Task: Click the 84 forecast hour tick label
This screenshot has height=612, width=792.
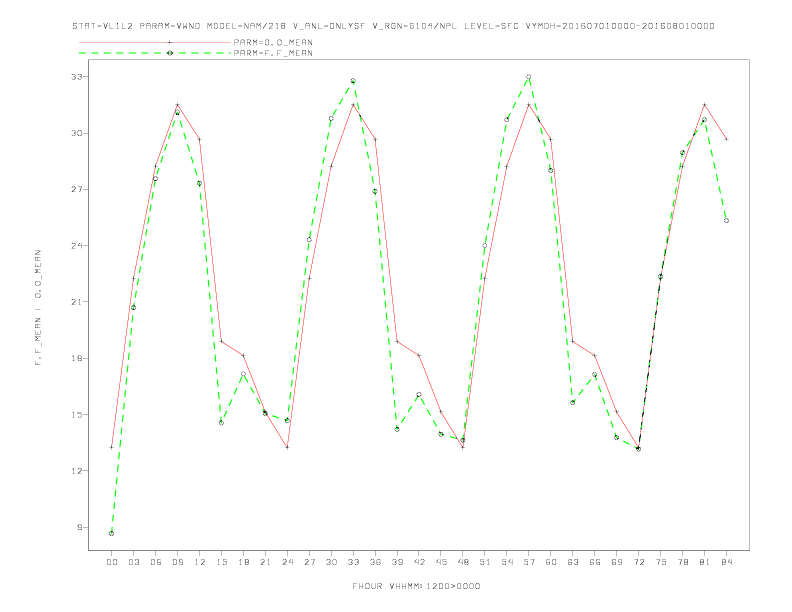Action: [727, 562]
